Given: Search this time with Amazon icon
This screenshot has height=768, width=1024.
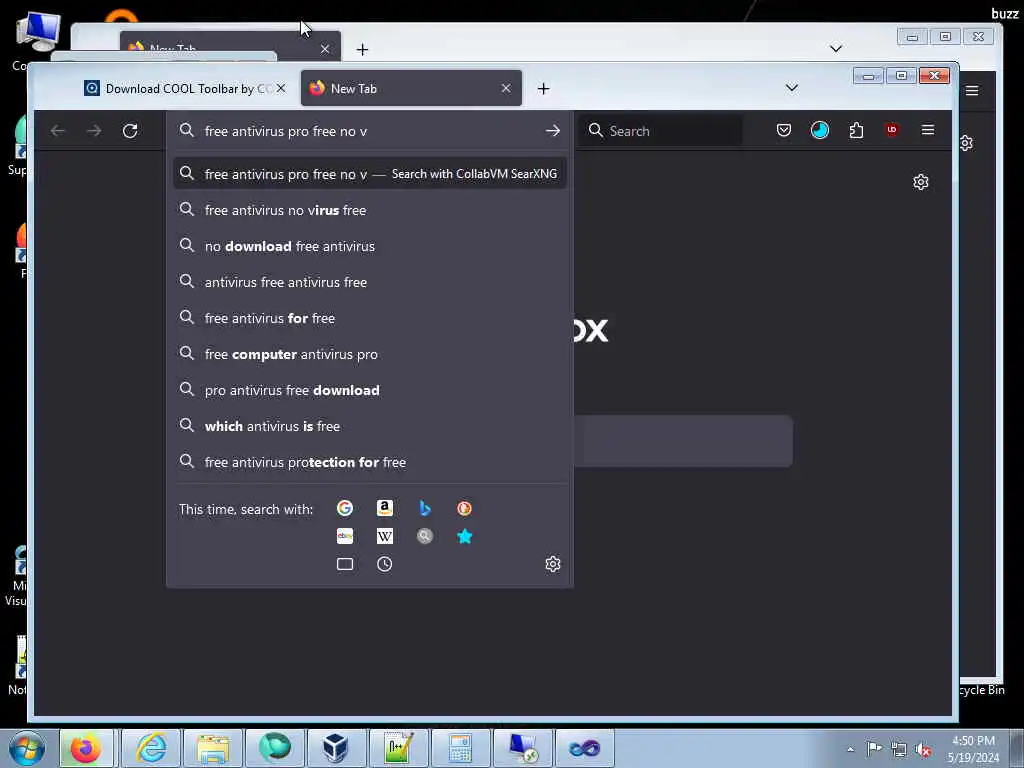Looking at the screenshot, I should click(x=385, y=508).
